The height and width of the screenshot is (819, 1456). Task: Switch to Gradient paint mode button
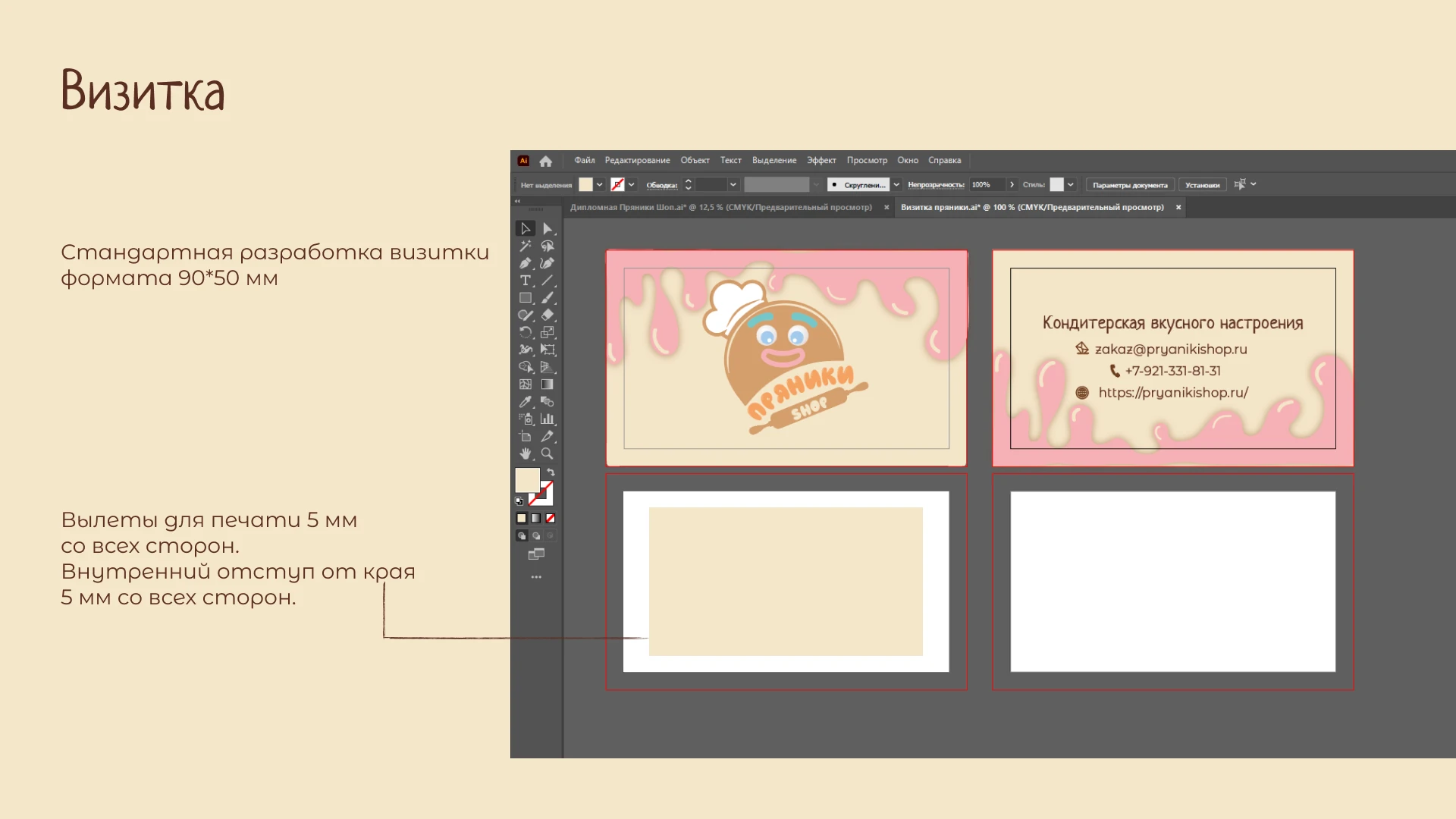click(536, 519)
